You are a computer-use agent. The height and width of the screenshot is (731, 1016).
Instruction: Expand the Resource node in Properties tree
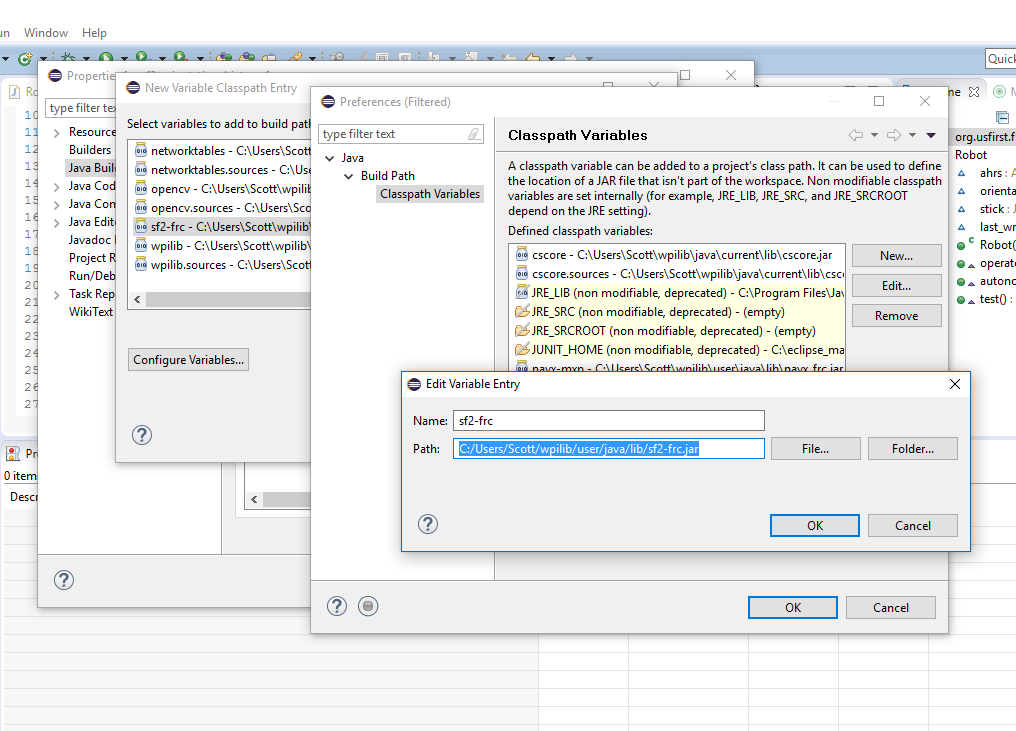point(56,132)
